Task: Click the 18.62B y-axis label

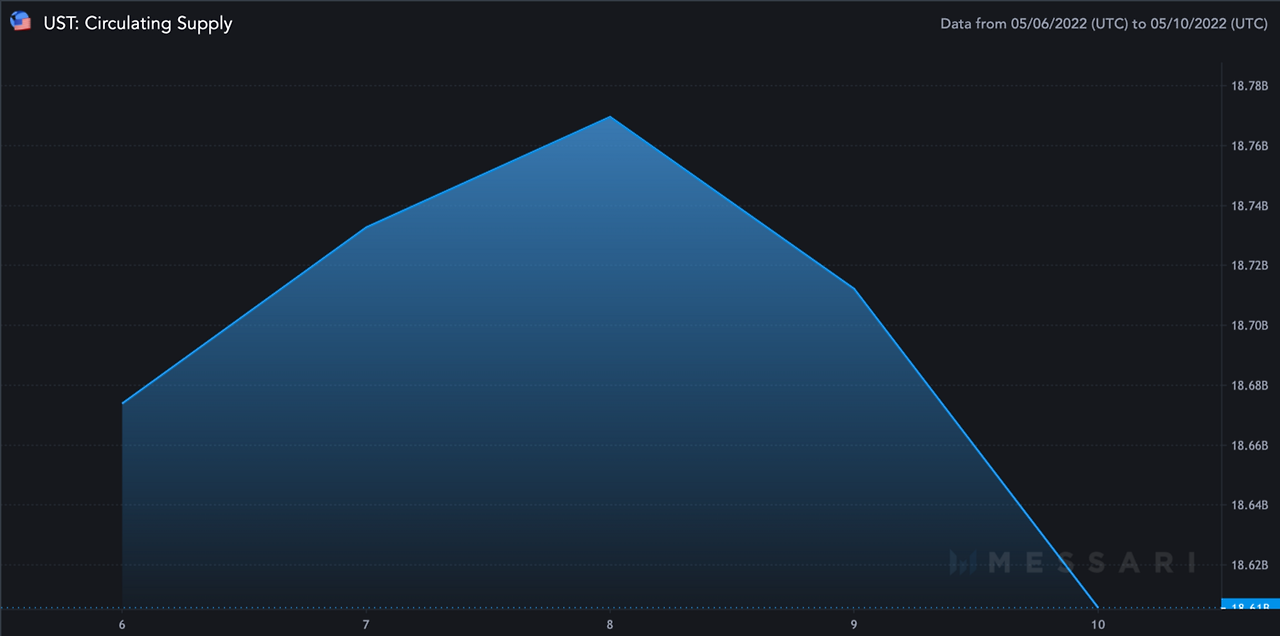Action: (1250, 565)
